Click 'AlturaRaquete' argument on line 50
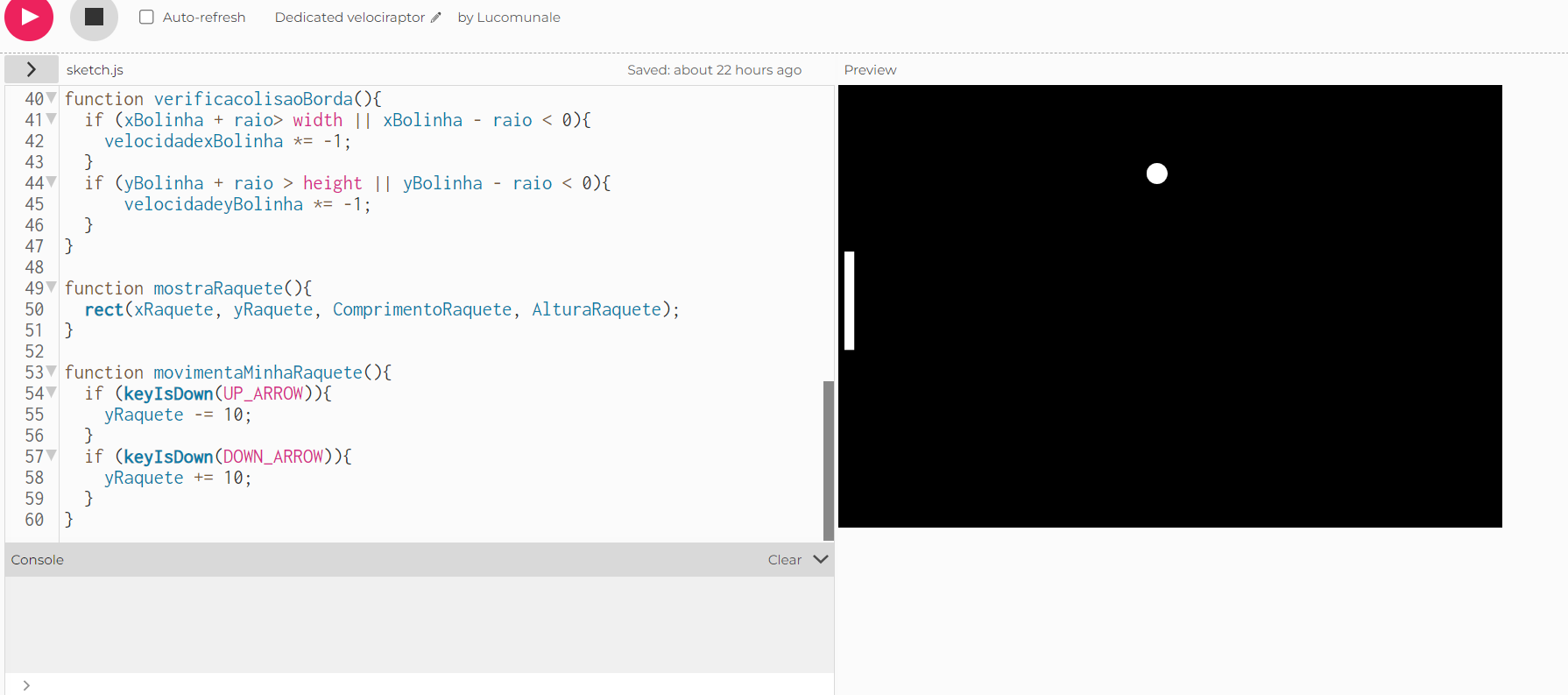 [x=597, y=309]
